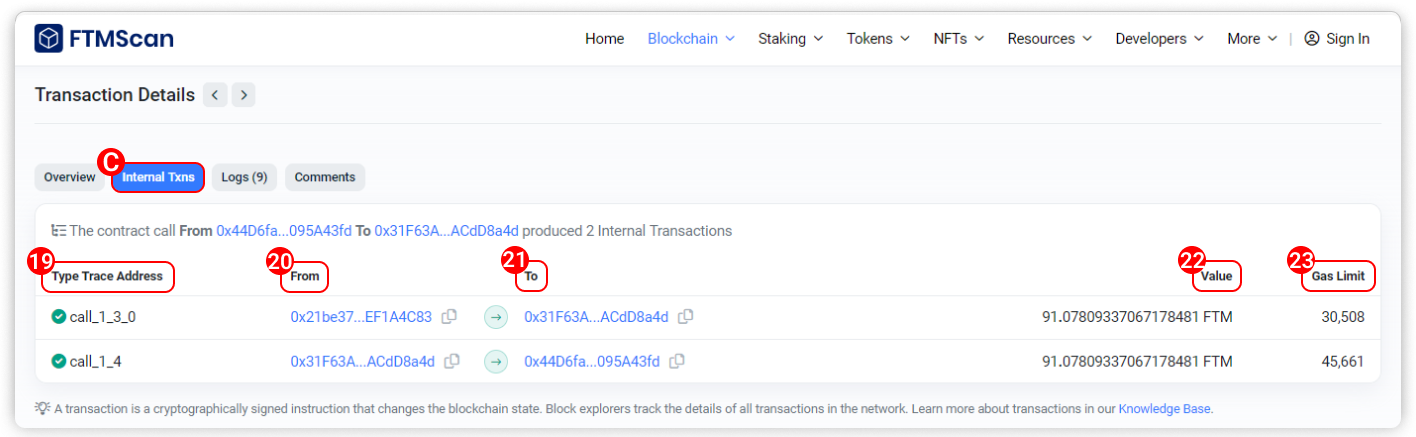Image resolution: width=1416 pixels, height=437 pixels.
Task: Open the Staking dropdown menu
Action: [x=790, y=39]
